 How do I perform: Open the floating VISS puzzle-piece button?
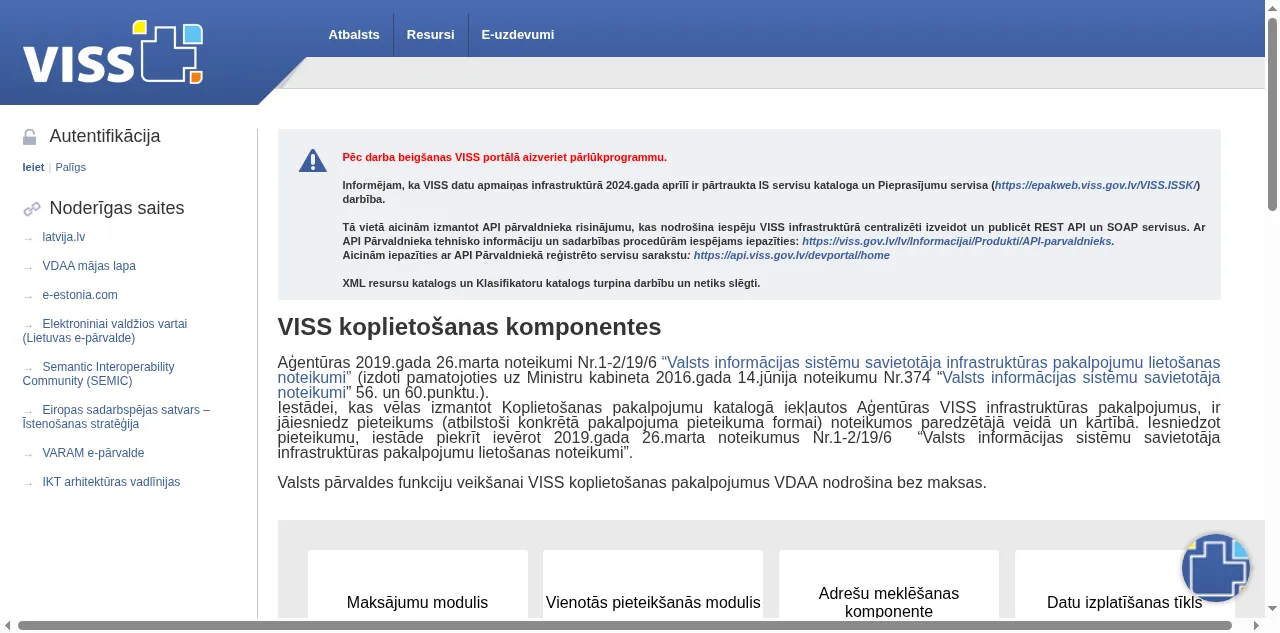(1216, 568)
